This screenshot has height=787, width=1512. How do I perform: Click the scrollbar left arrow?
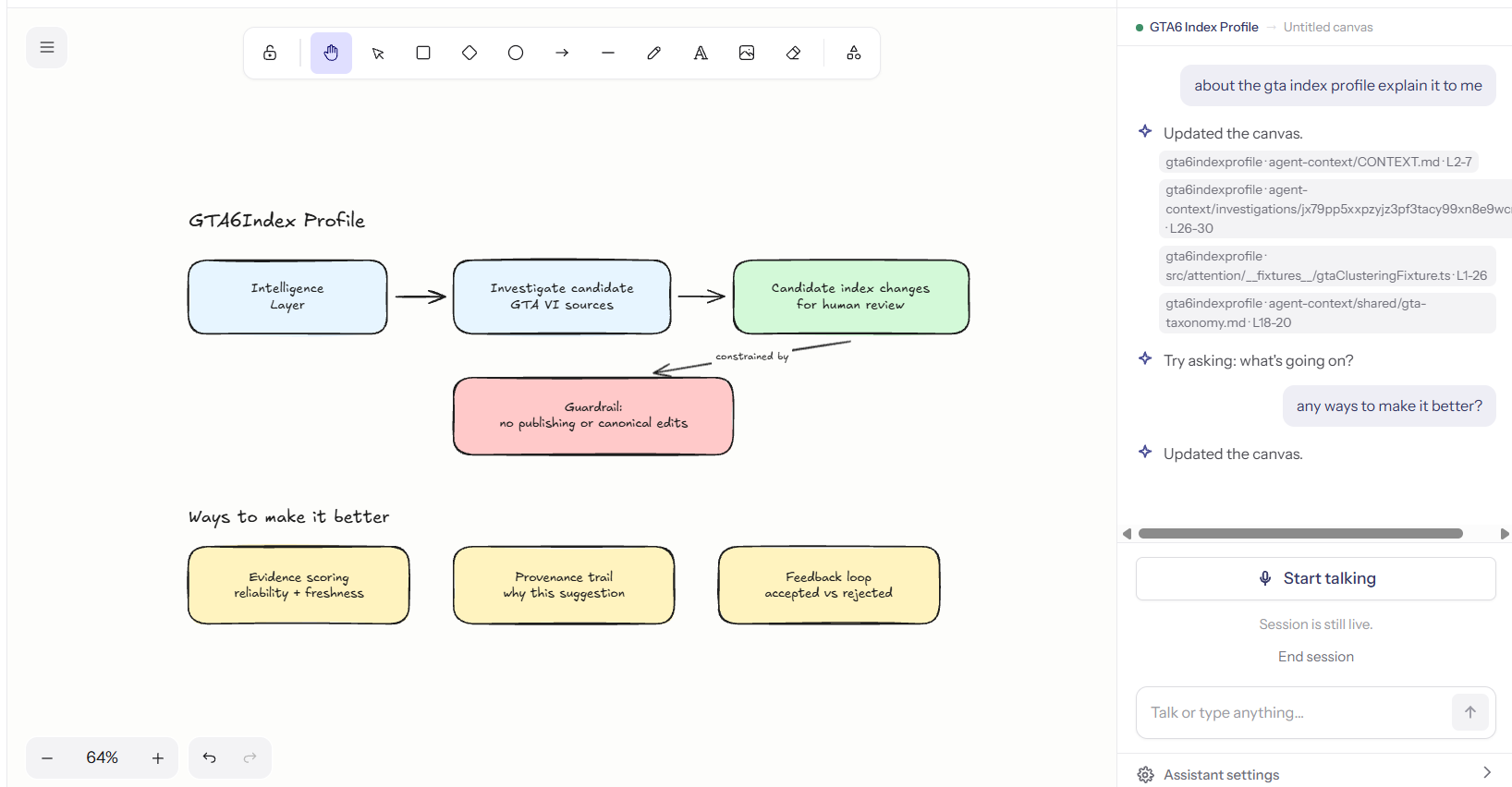(1127, 534)
